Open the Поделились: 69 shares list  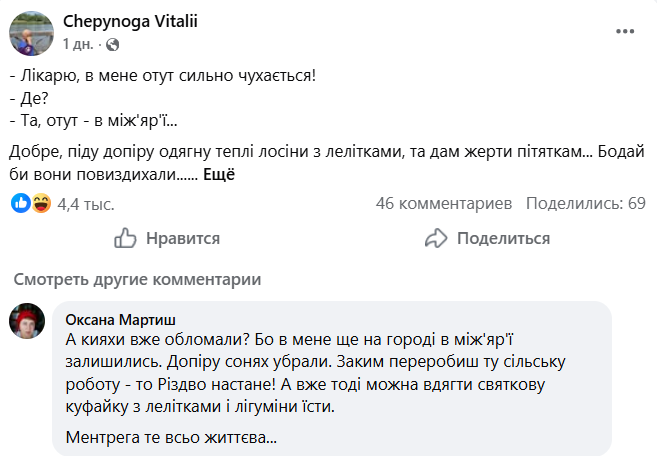click(x=585, y=204)
